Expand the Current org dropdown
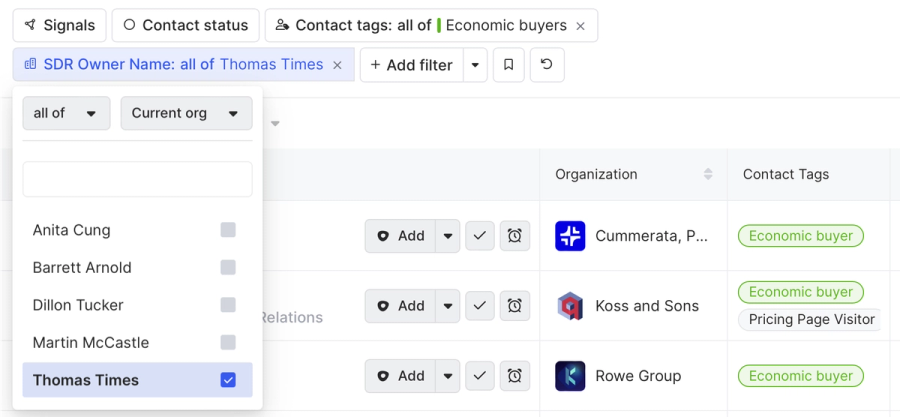The image size is (900, 417). click(x=186, y=113)
